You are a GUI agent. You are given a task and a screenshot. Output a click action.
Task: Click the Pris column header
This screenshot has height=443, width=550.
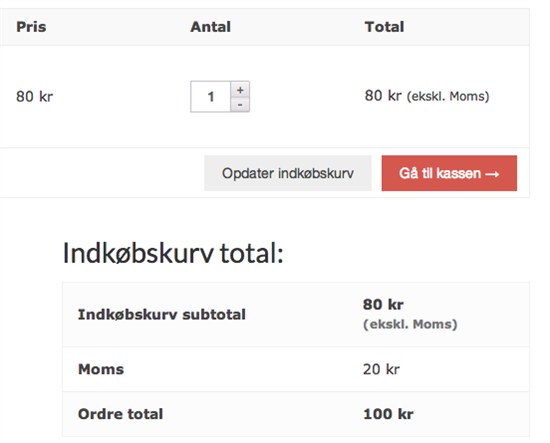click(x=31, y=27)
